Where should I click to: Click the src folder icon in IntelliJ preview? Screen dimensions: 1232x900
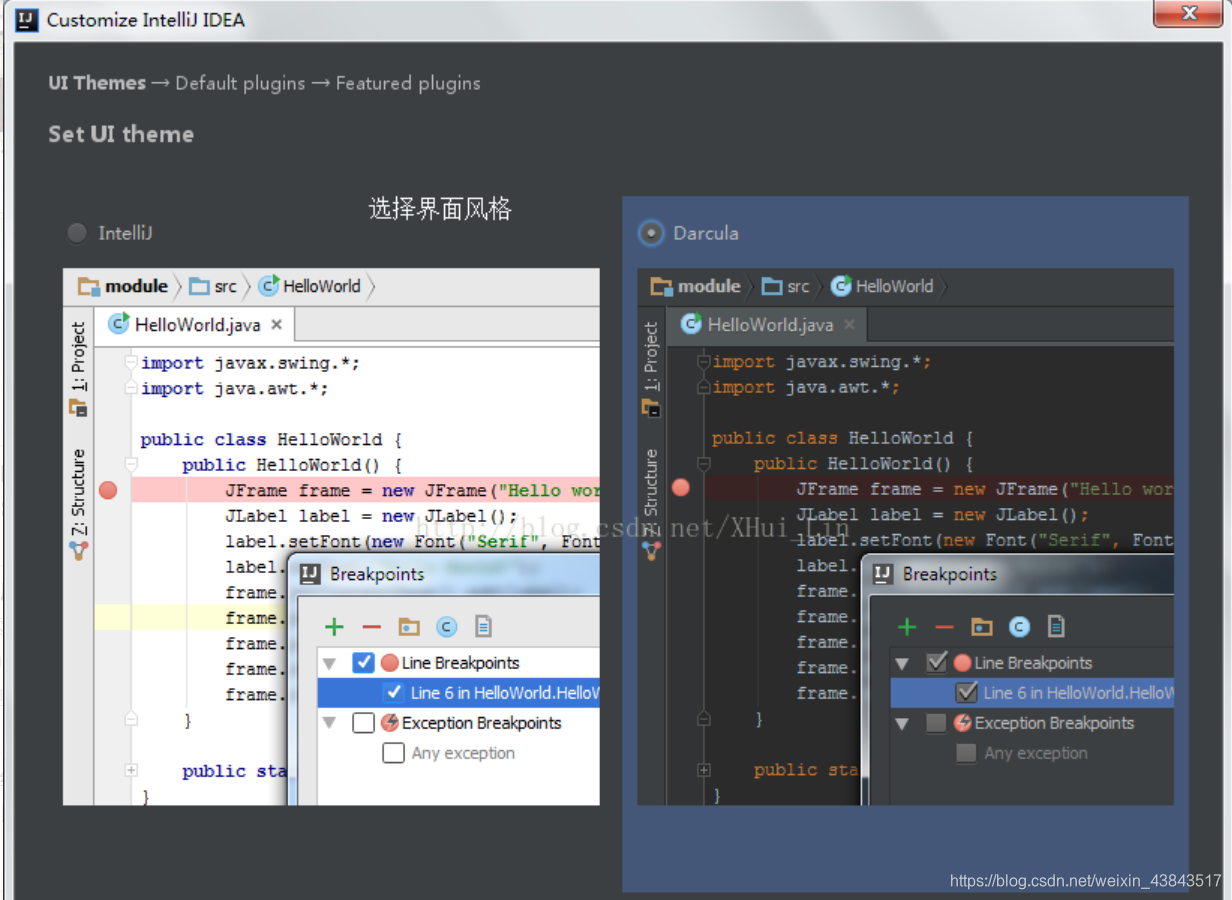click(199, 287)
